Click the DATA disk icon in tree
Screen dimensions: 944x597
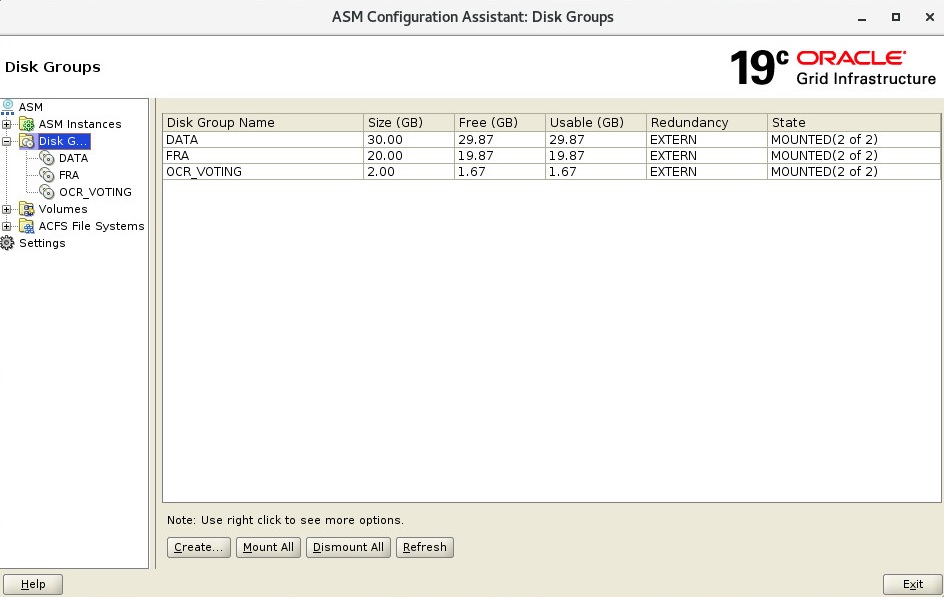pyautogui.click(x=47, y=158)
